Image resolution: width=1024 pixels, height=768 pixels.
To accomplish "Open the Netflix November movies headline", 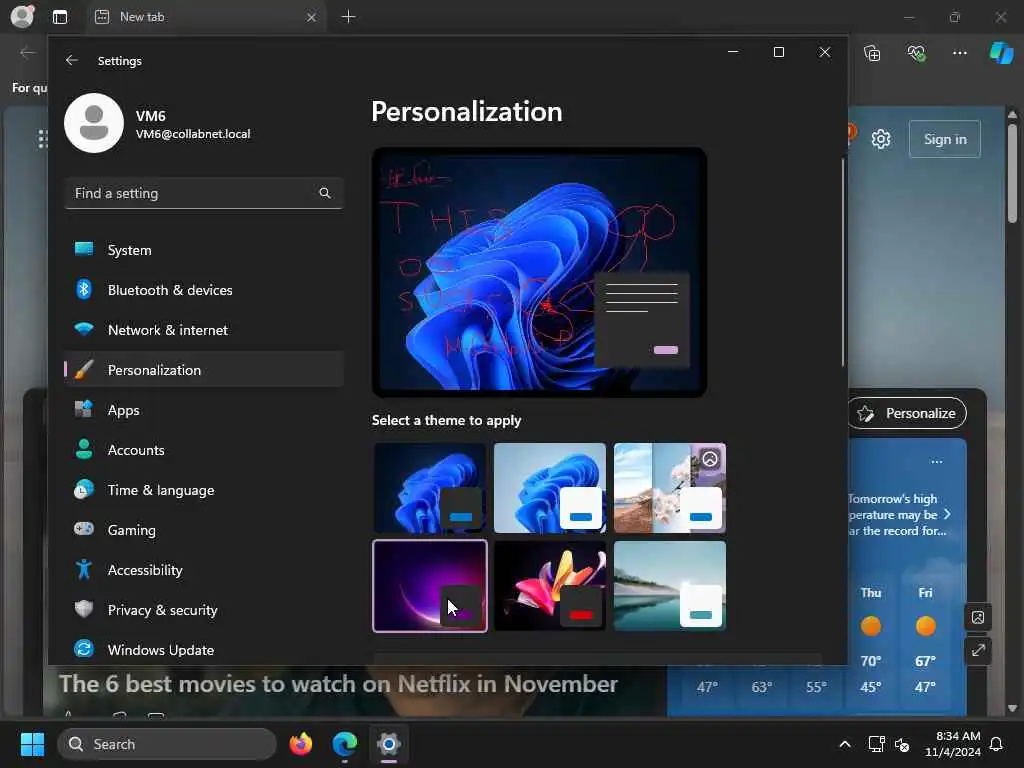I will pos(338,684).
